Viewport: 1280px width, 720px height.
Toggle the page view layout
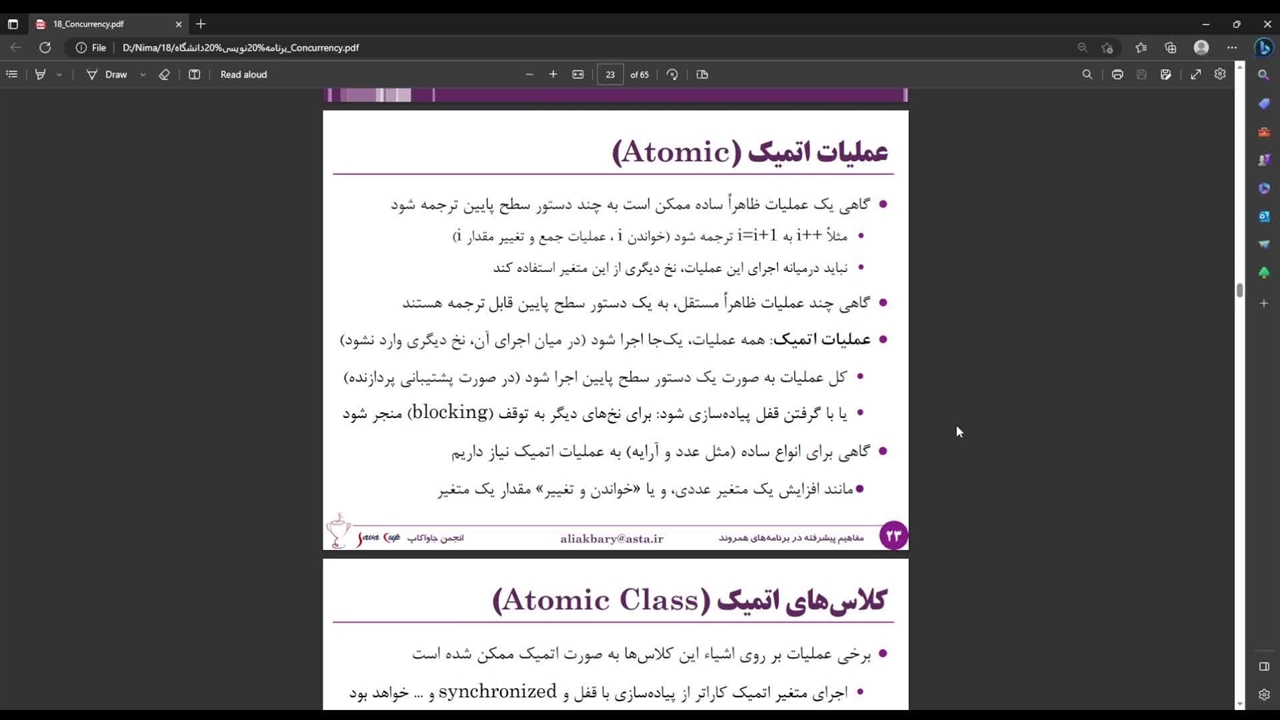(702, 74)
